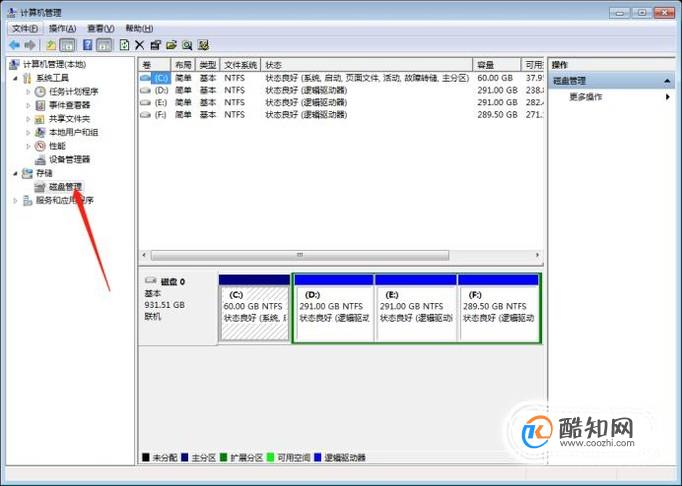Click the Back arrow toolbar icon
Image resolution: width=682 pixels, height=486 pixels.
14,45
